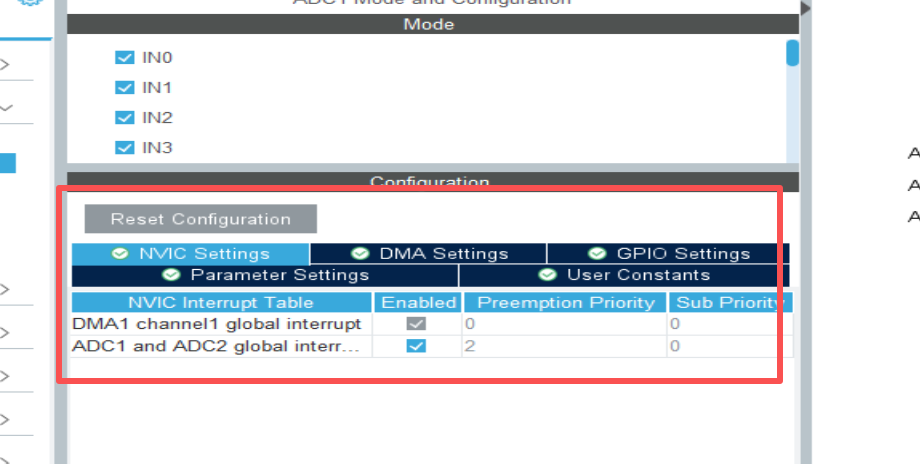Click the panel collapse arrow at top right
Screen dimensions: 920x464
coord(805,8)
